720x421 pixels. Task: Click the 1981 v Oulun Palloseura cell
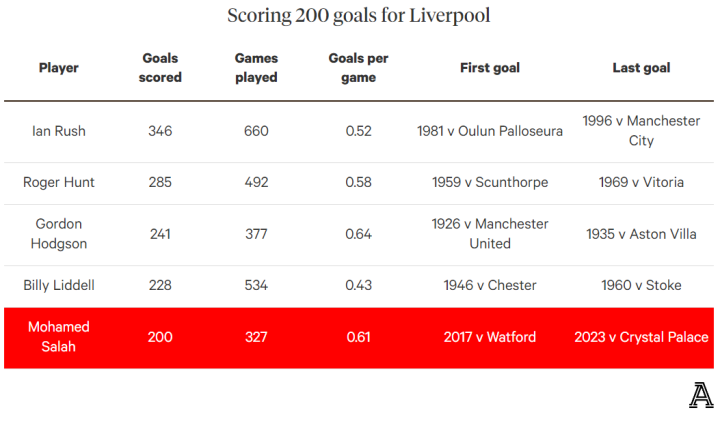coord(490,131)
